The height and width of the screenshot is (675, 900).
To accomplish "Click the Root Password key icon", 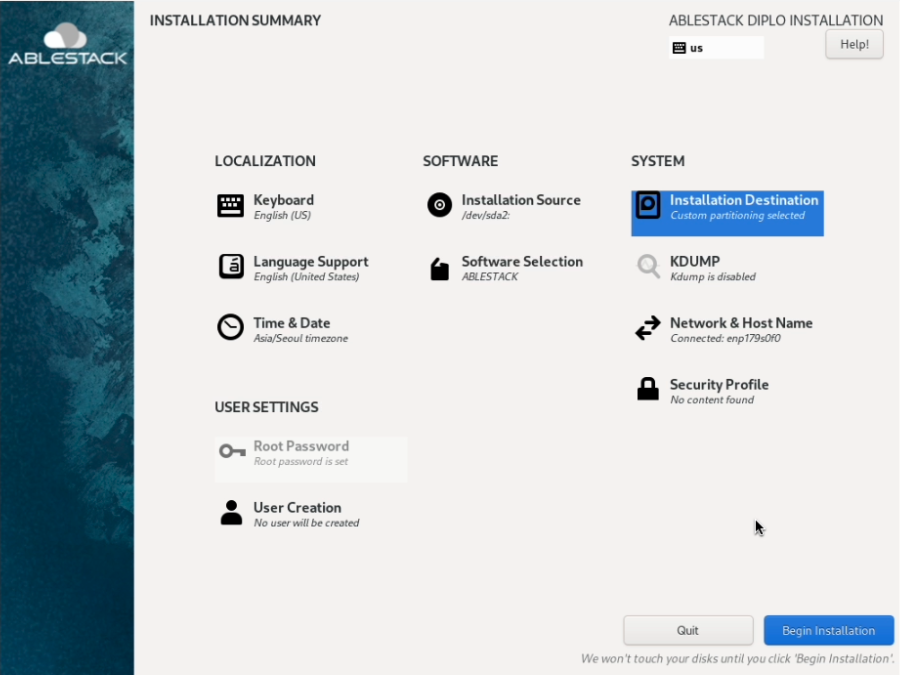I will (232, 452).
